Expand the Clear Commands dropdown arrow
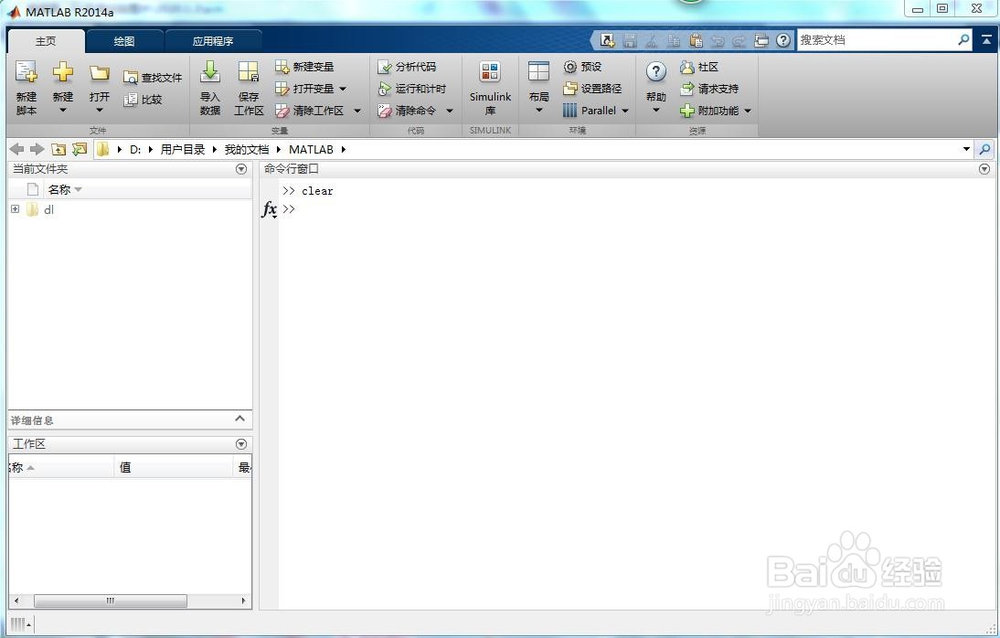 coord(450,111)
